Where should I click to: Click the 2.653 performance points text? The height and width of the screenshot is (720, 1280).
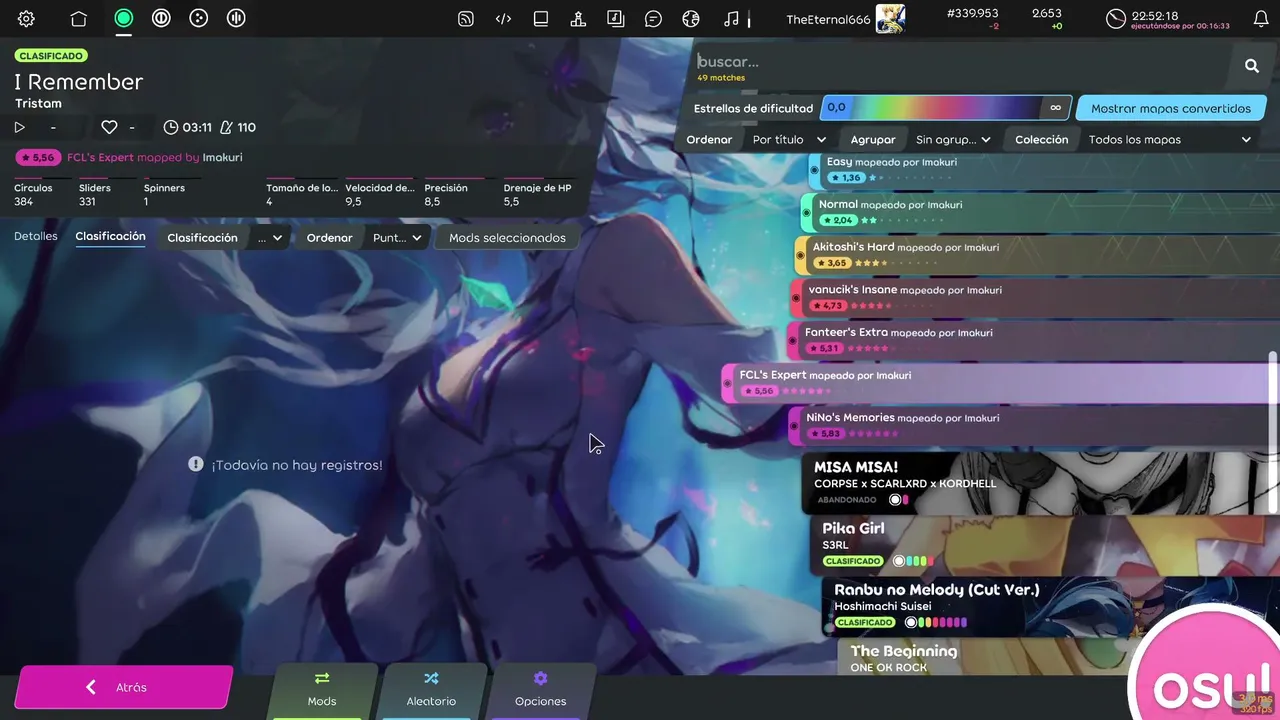pyautogui.click(x=1046, y=13)
